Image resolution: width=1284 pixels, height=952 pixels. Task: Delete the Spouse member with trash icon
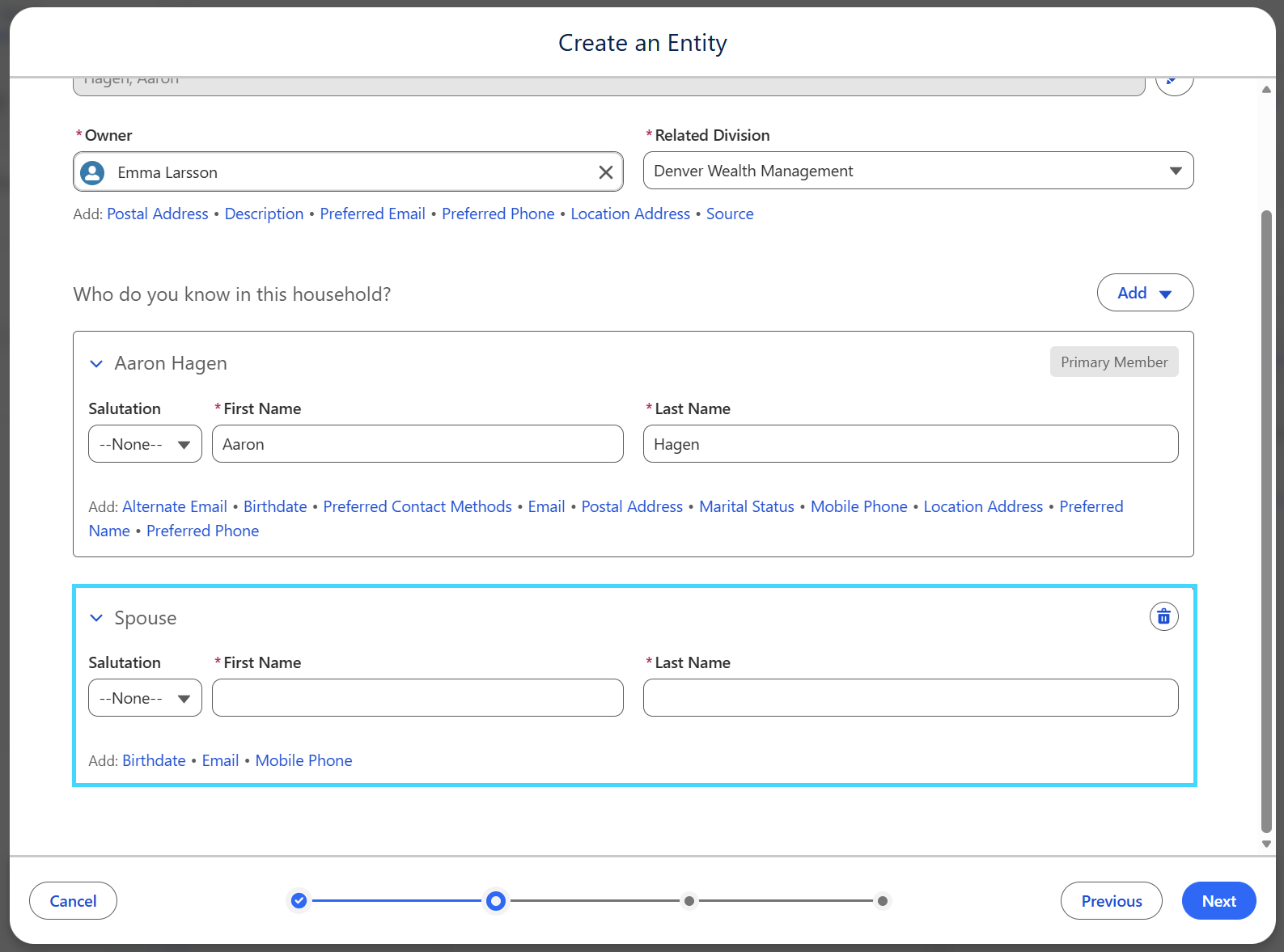pos(1163,617)
